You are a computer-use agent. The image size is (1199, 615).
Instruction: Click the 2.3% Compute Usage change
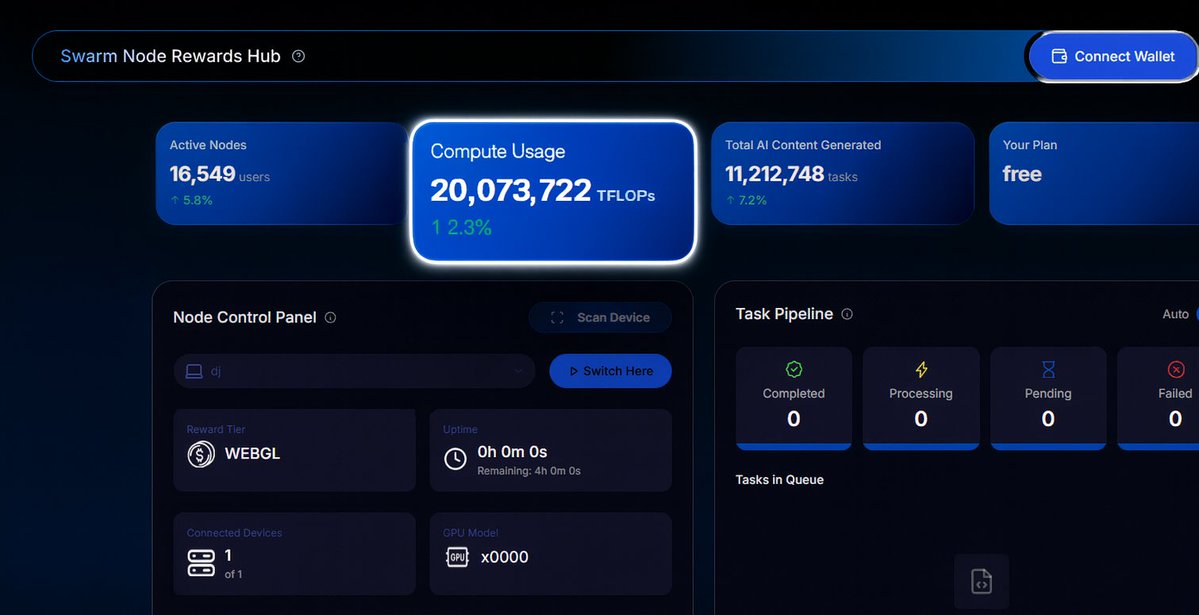click(461, 227)
